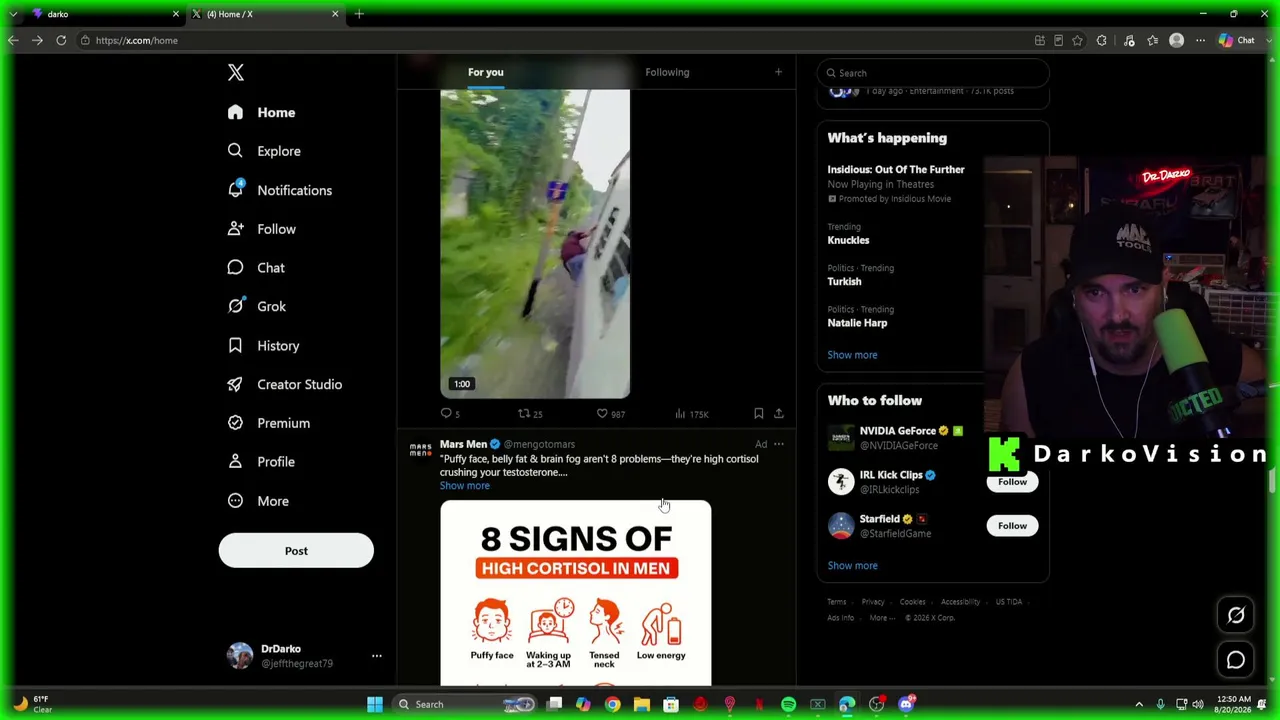Screen dimensions: 1280x720
Task: Open the Mars Men ad options menu
Action: click(779, 445)
